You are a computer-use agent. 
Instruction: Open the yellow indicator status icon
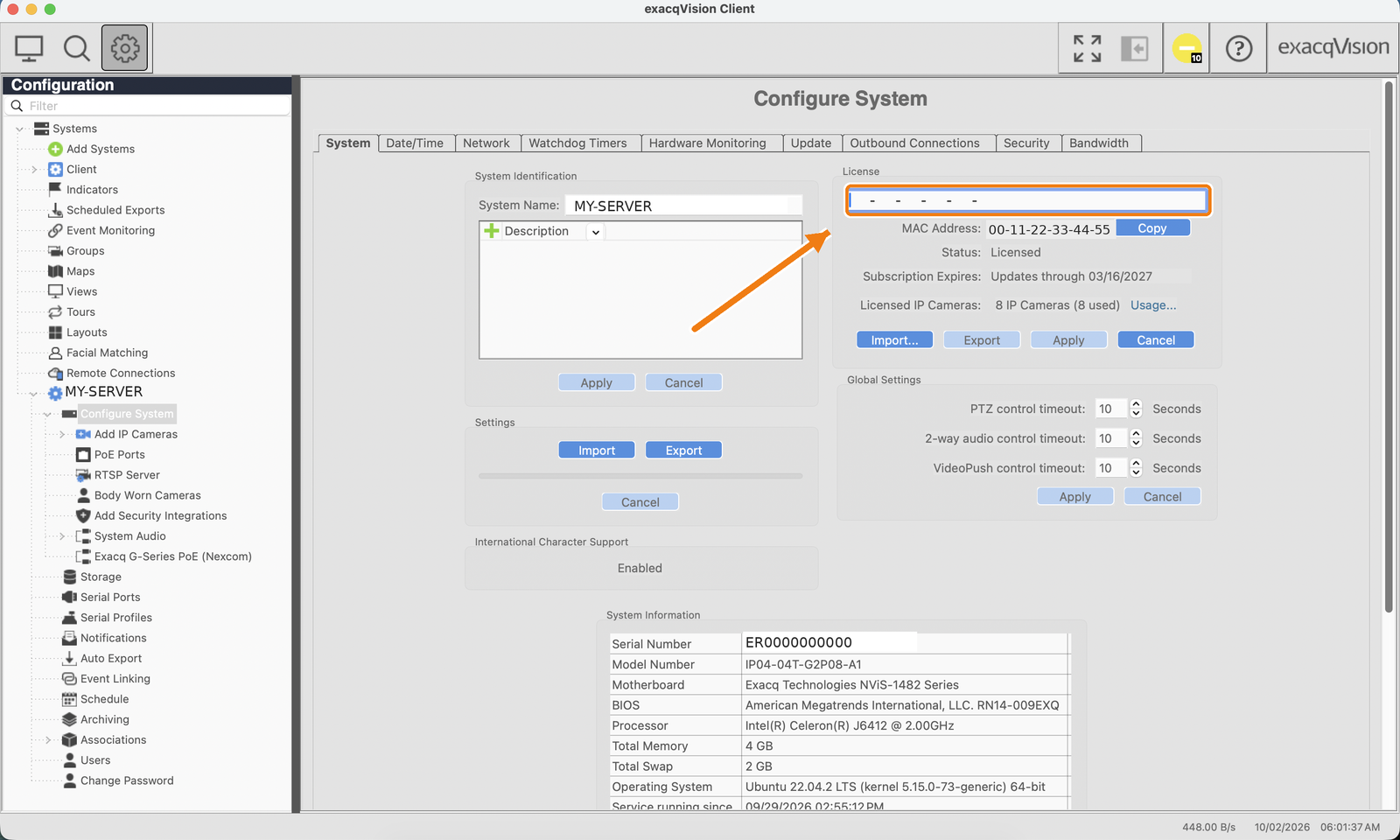pos(1187,48)
